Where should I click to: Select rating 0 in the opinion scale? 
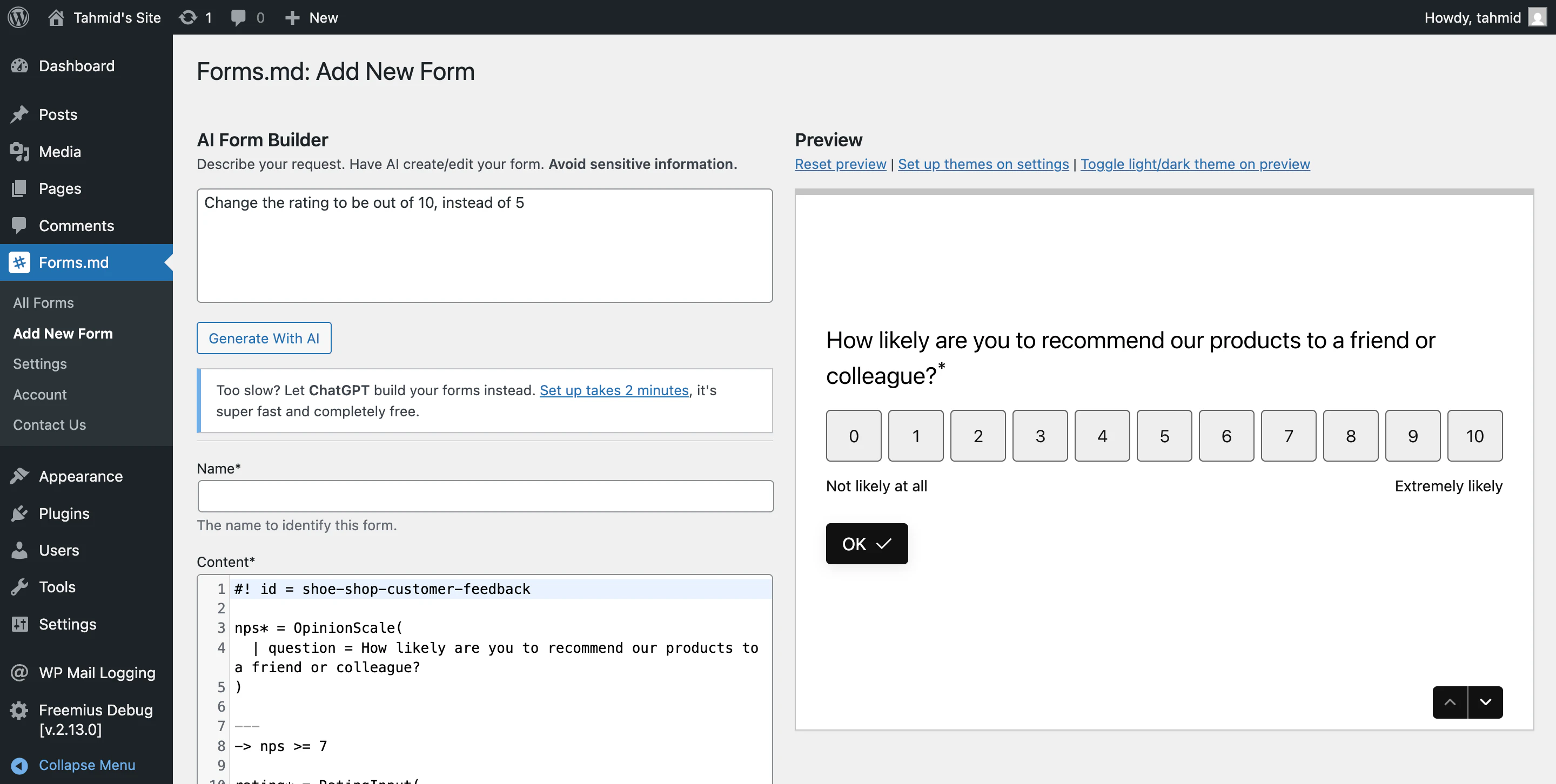854,436
